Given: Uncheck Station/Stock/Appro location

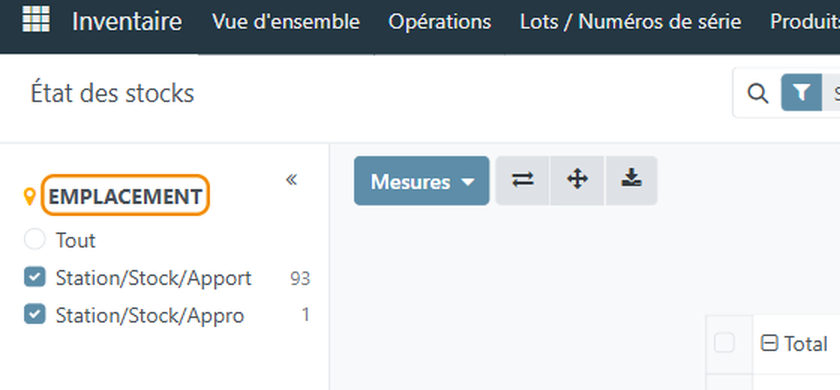Looking at the screenshot, I should 35,314.
